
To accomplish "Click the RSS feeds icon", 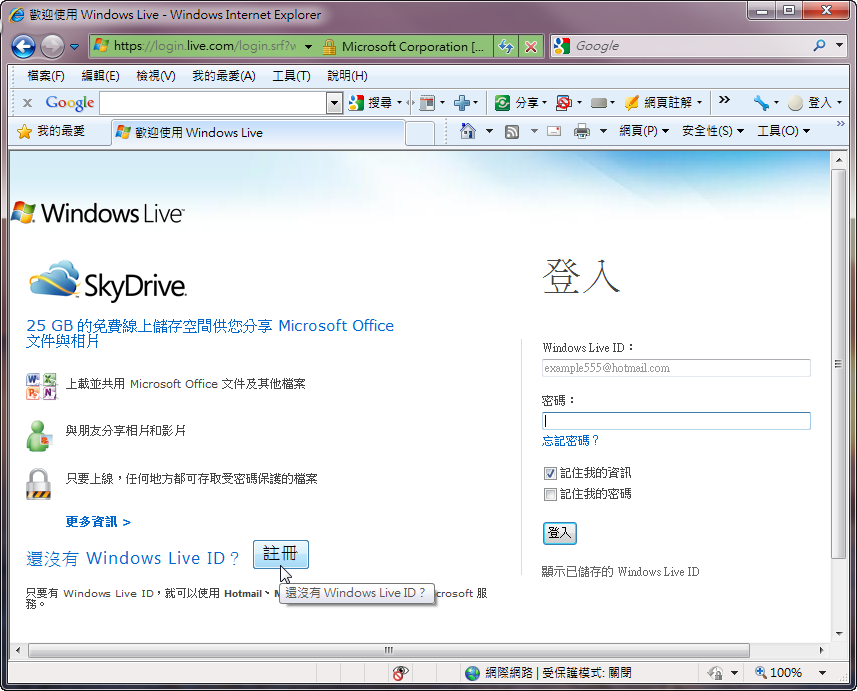I will [x=512, y=131].
